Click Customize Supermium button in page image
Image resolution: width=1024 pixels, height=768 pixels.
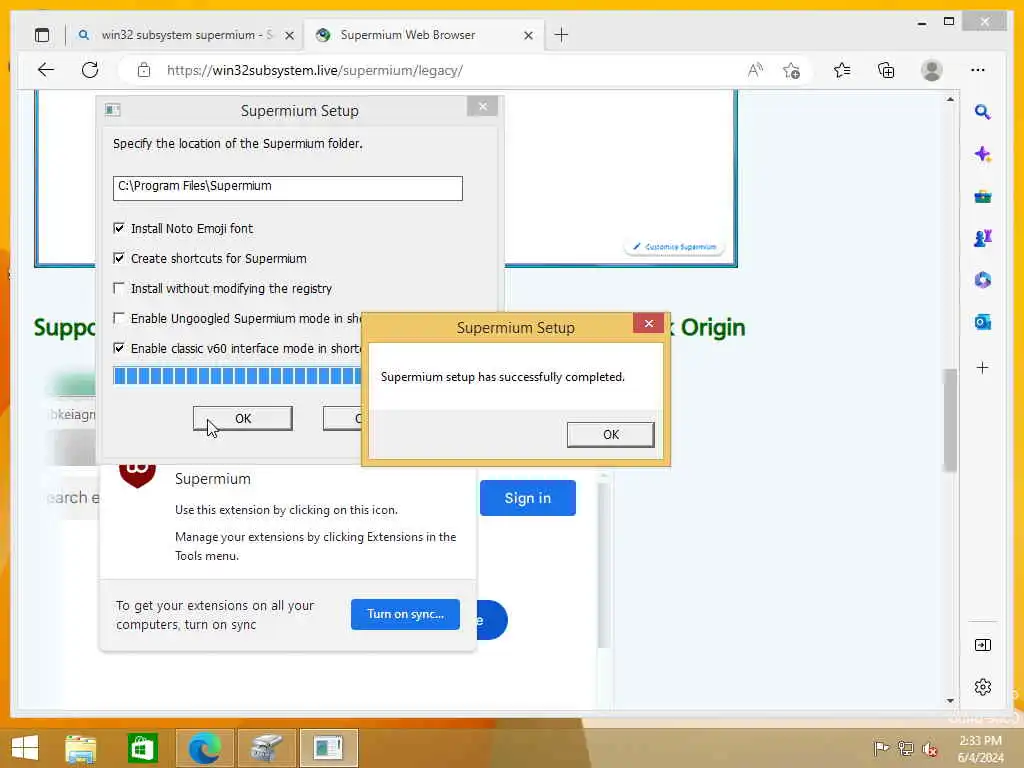click(x=675, y=247)
